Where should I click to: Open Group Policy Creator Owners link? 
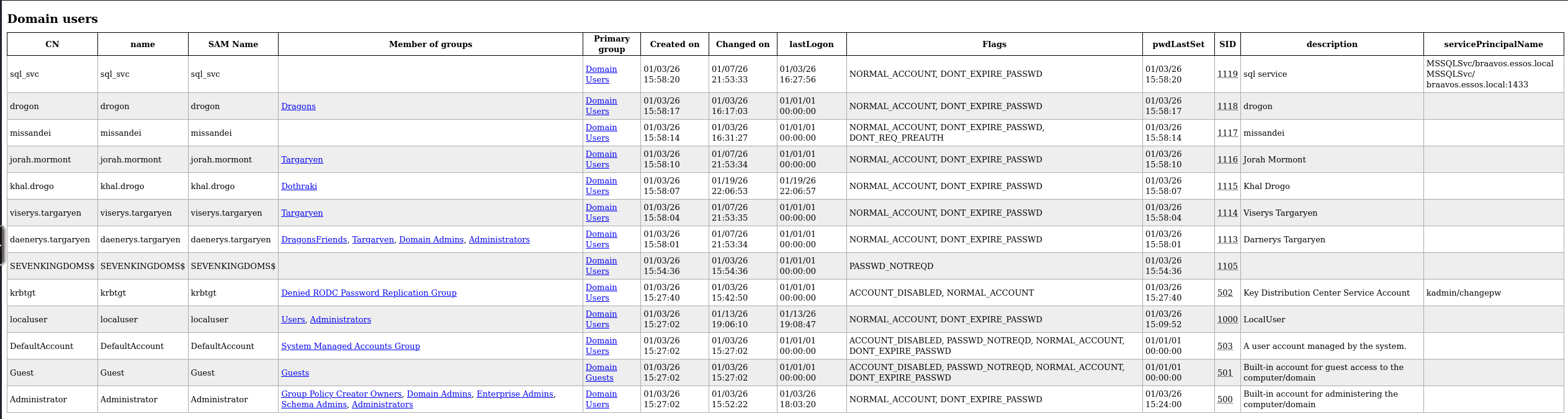click(x=341, y=394)
